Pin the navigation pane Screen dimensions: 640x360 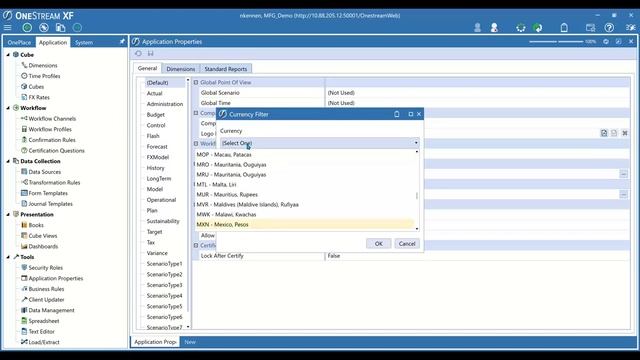pos(122,42)
